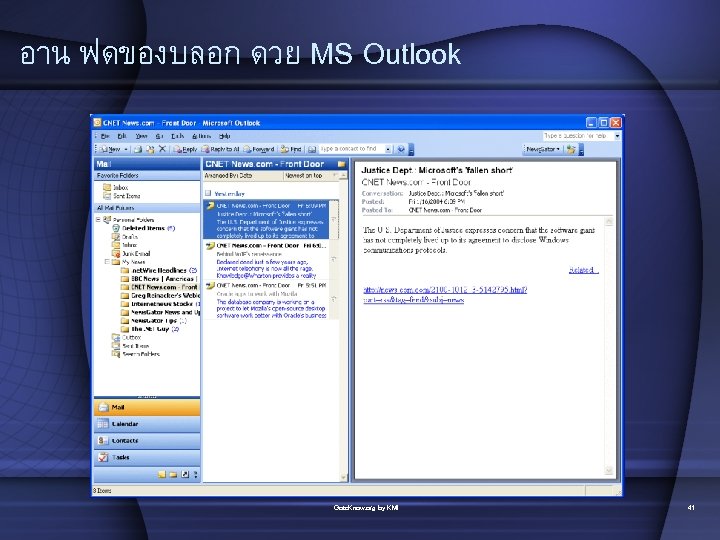Open the Tools menu
Viewport: 720px width, 540px height.
[177, 136]
